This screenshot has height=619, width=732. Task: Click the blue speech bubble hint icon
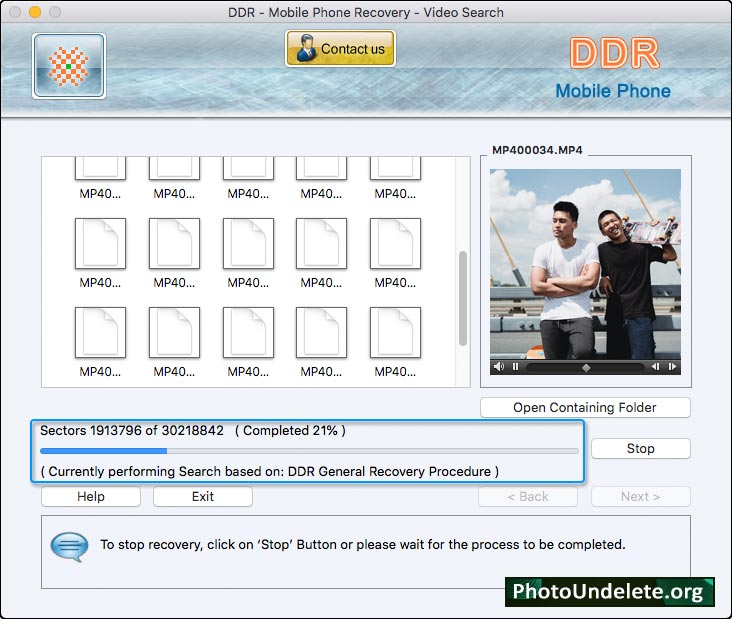point(69,546)
